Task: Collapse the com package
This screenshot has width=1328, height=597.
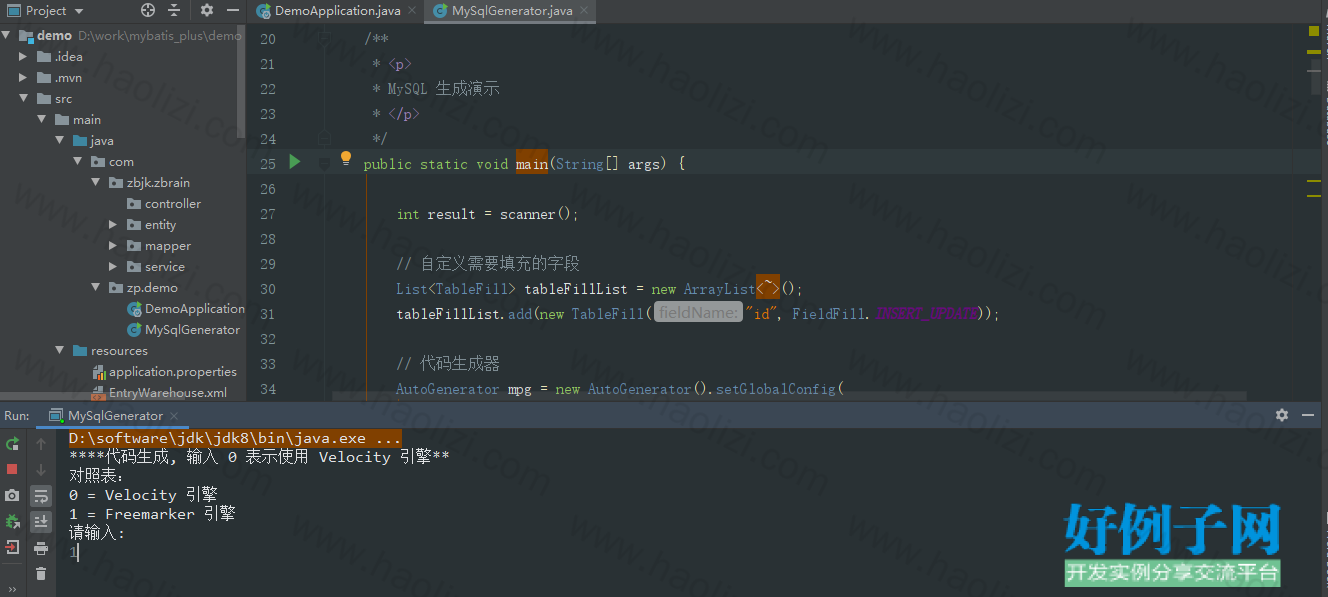Action: click(x=77, y=161)
